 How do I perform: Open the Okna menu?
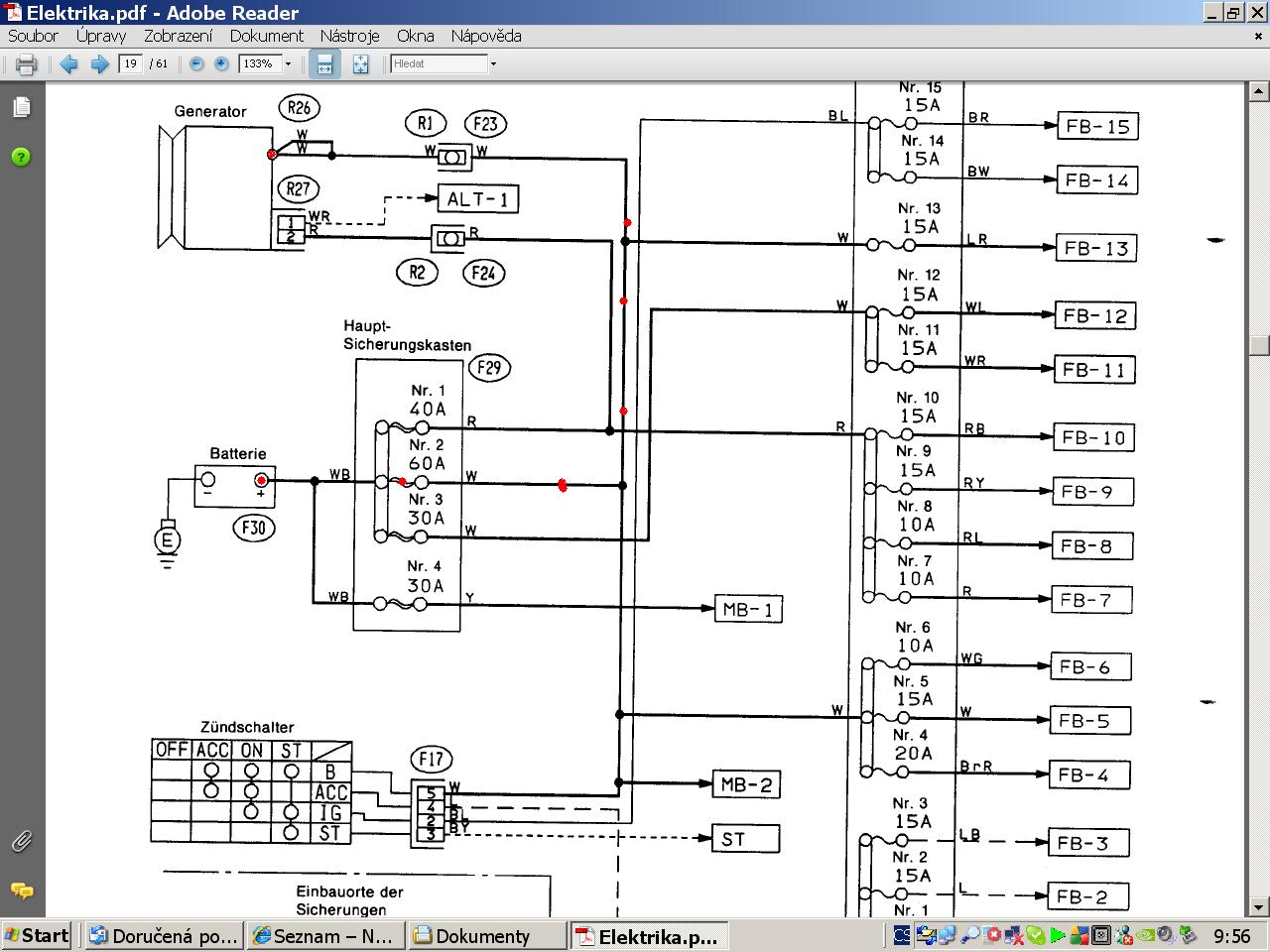(x=416, y=36)
